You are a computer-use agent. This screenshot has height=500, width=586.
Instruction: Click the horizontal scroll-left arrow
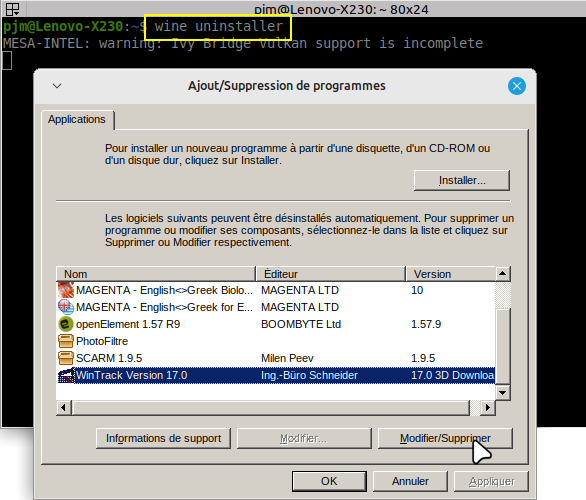coord(64,408)
